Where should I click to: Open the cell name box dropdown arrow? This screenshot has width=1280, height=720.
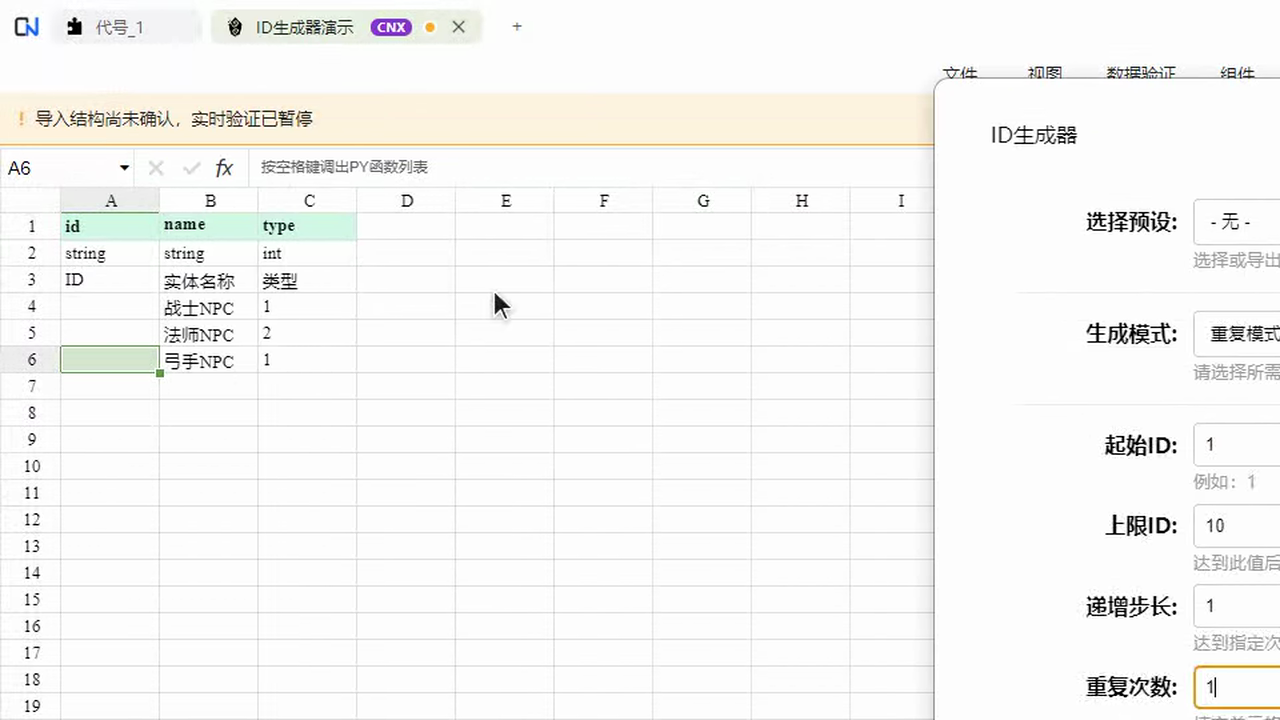pyautogui.click(x=124, y=168)
